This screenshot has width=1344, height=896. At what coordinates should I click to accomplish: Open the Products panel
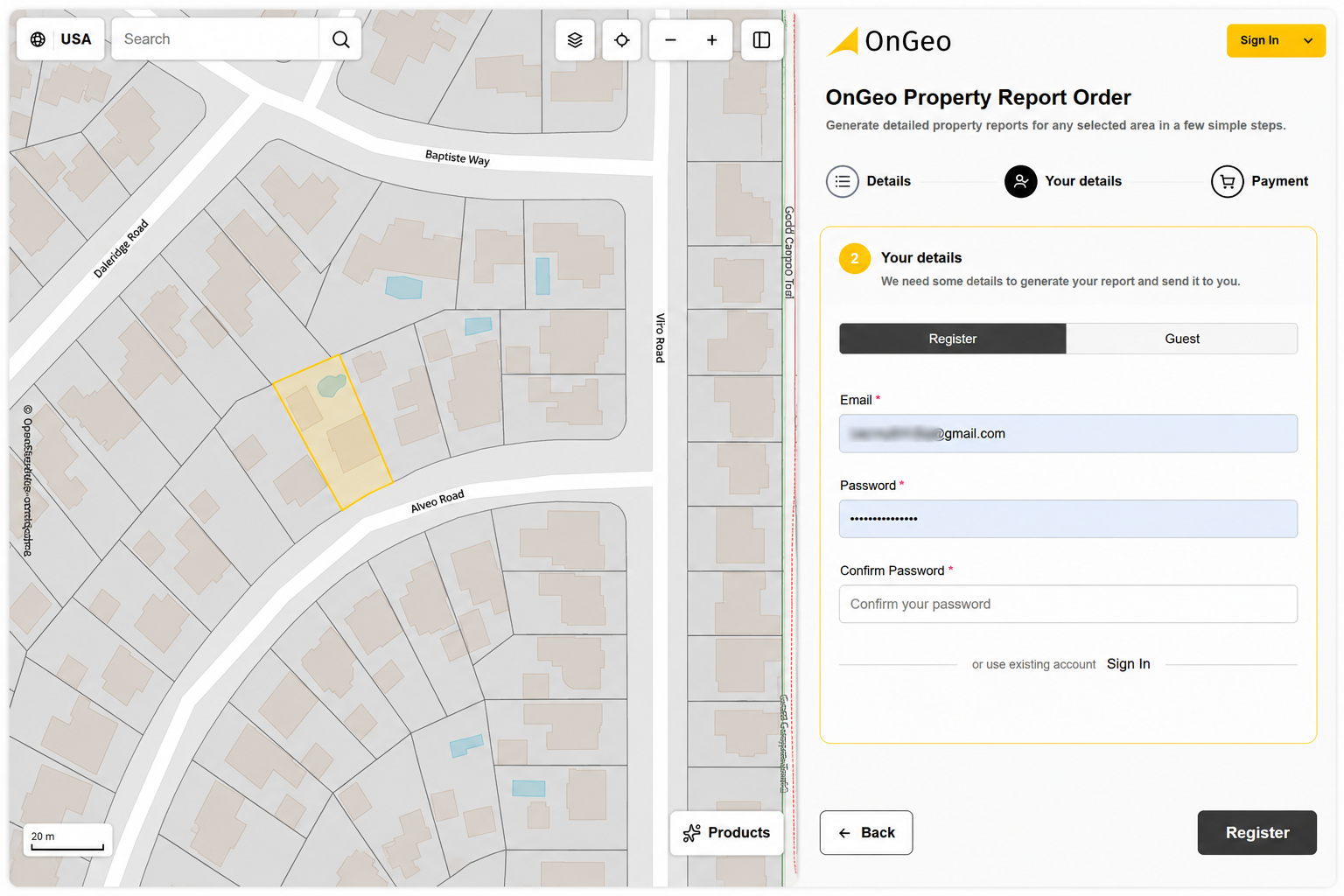click(727, 833)
